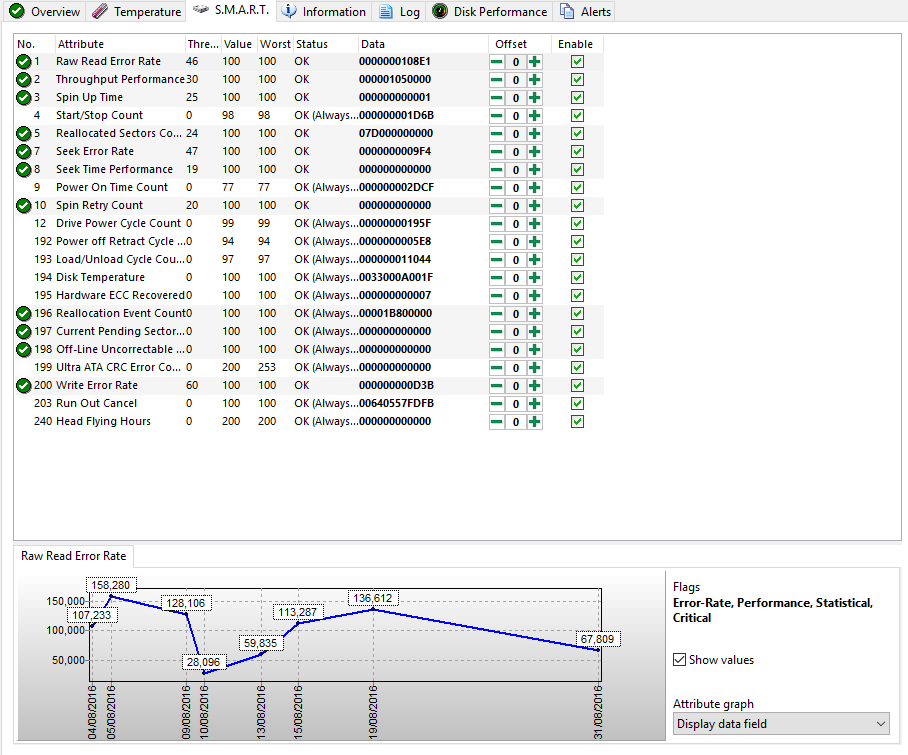Increase offset for Load/Unload Cycle Count
908x755 pixels.
pyautogui.click(x=534, y=259)
